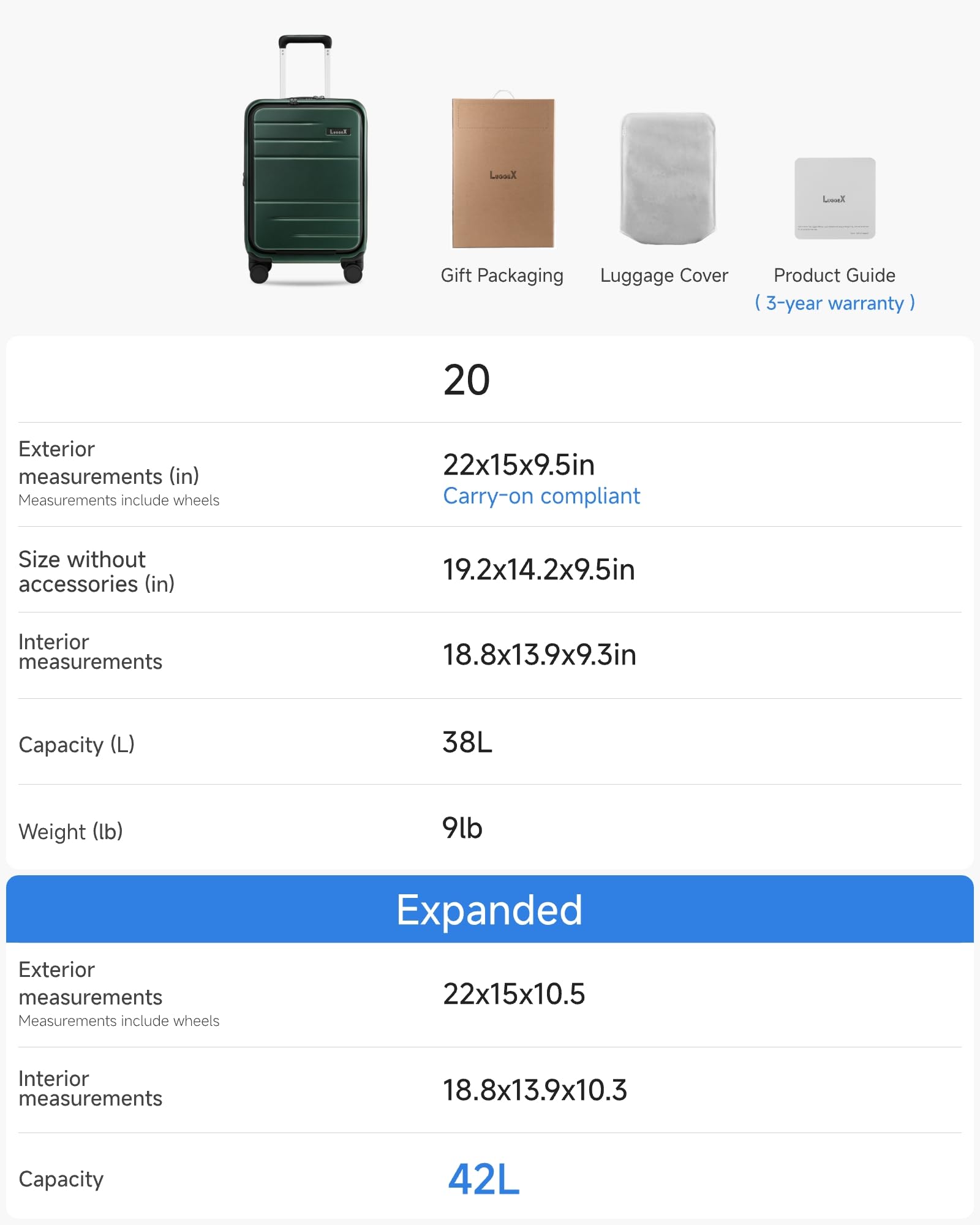The width and height of the screenshot is (980, 1225).
Task: Select the size 20 column heading
Action: [x=466, y=380]
